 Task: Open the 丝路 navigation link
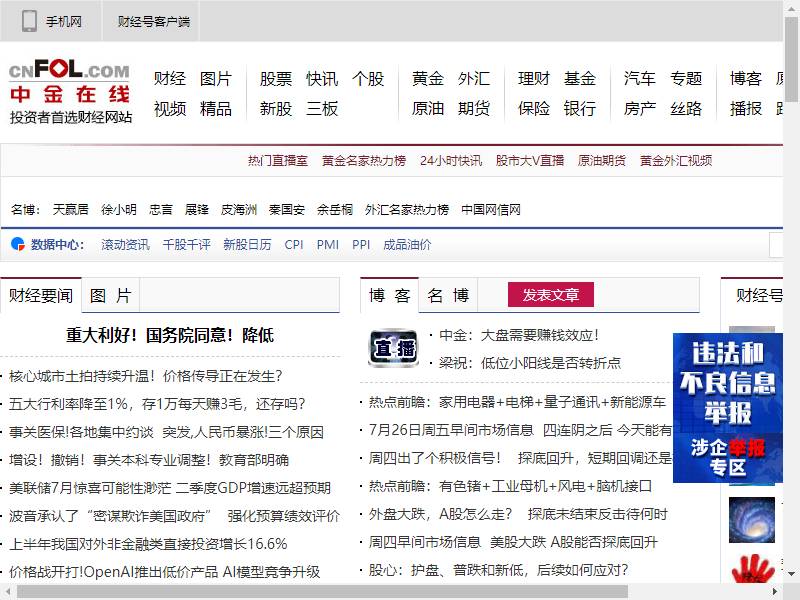point(686,108)
